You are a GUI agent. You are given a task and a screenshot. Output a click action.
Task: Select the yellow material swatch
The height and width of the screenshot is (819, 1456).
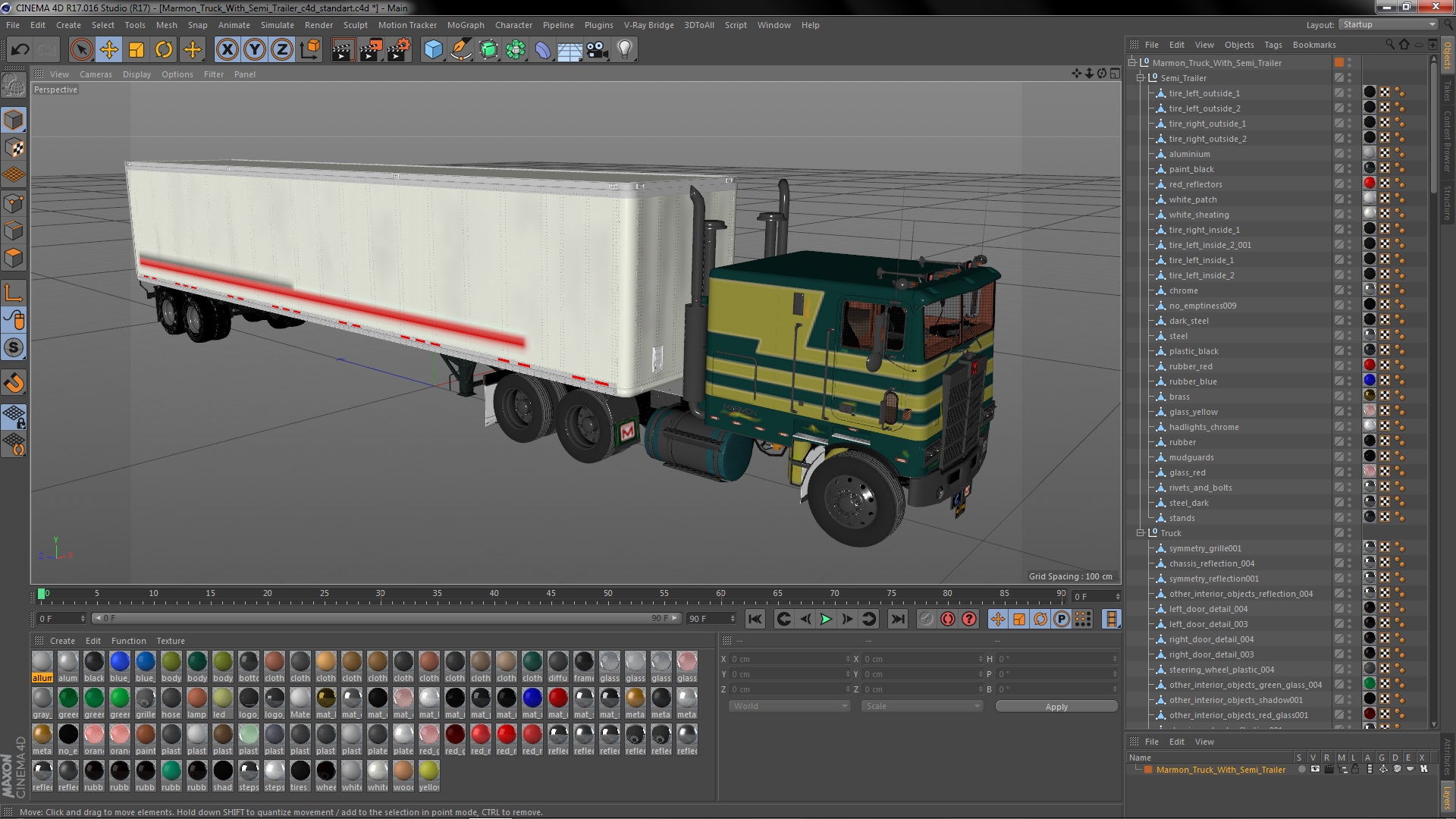pos(429,776)
